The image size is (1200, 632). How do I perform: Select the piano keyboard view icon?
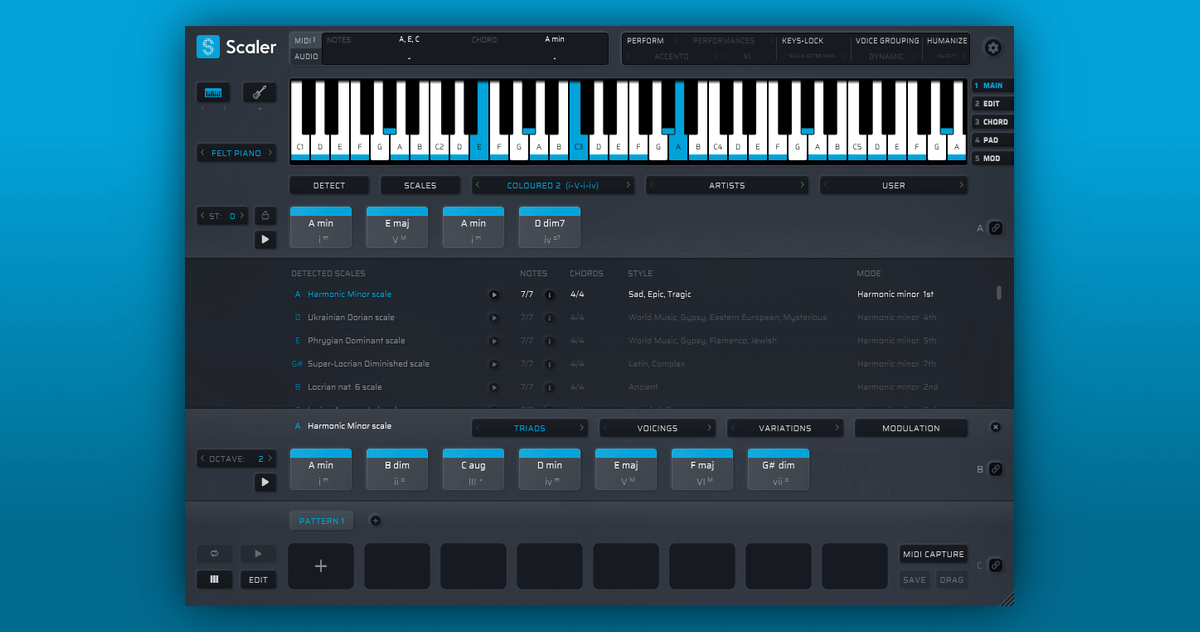coord(213,93)
